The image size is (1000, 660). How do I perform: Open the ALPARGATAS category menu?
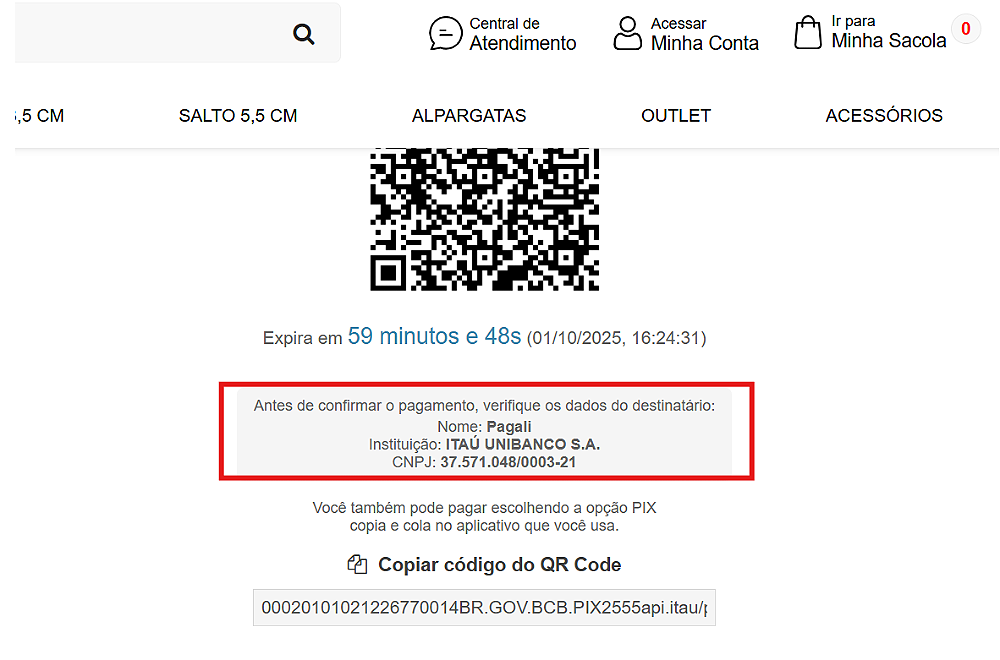tap(469, 116)
